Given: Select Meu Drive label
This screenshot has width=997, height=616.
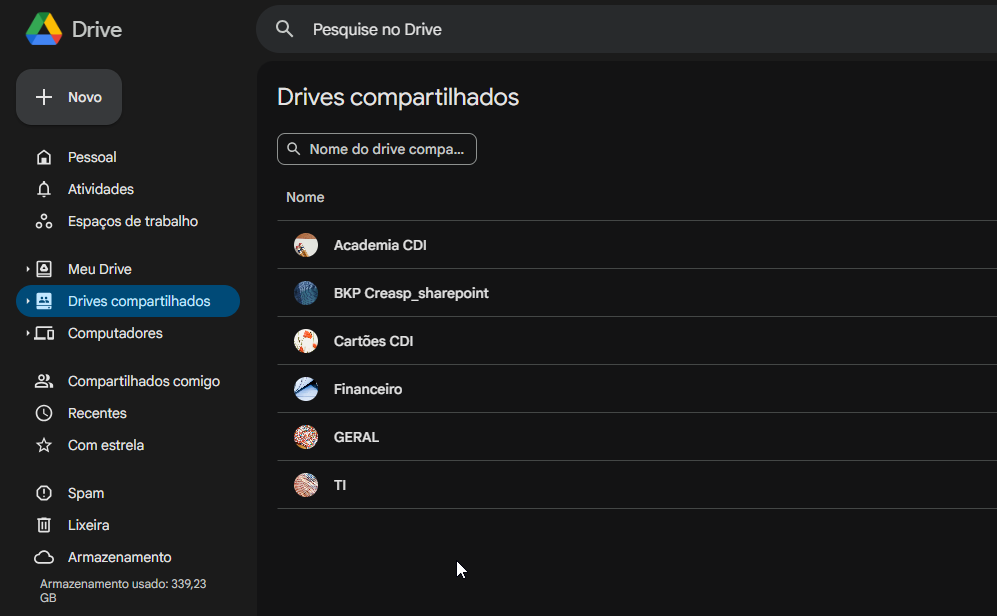Looking at the screenshot, I should click(100, 269).
